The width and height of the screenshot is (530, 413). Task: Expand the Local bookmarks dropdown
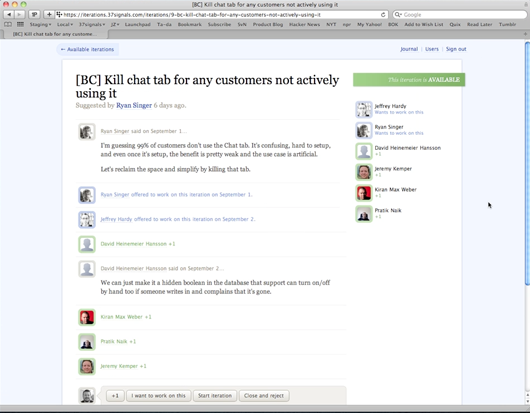(65, 24)
